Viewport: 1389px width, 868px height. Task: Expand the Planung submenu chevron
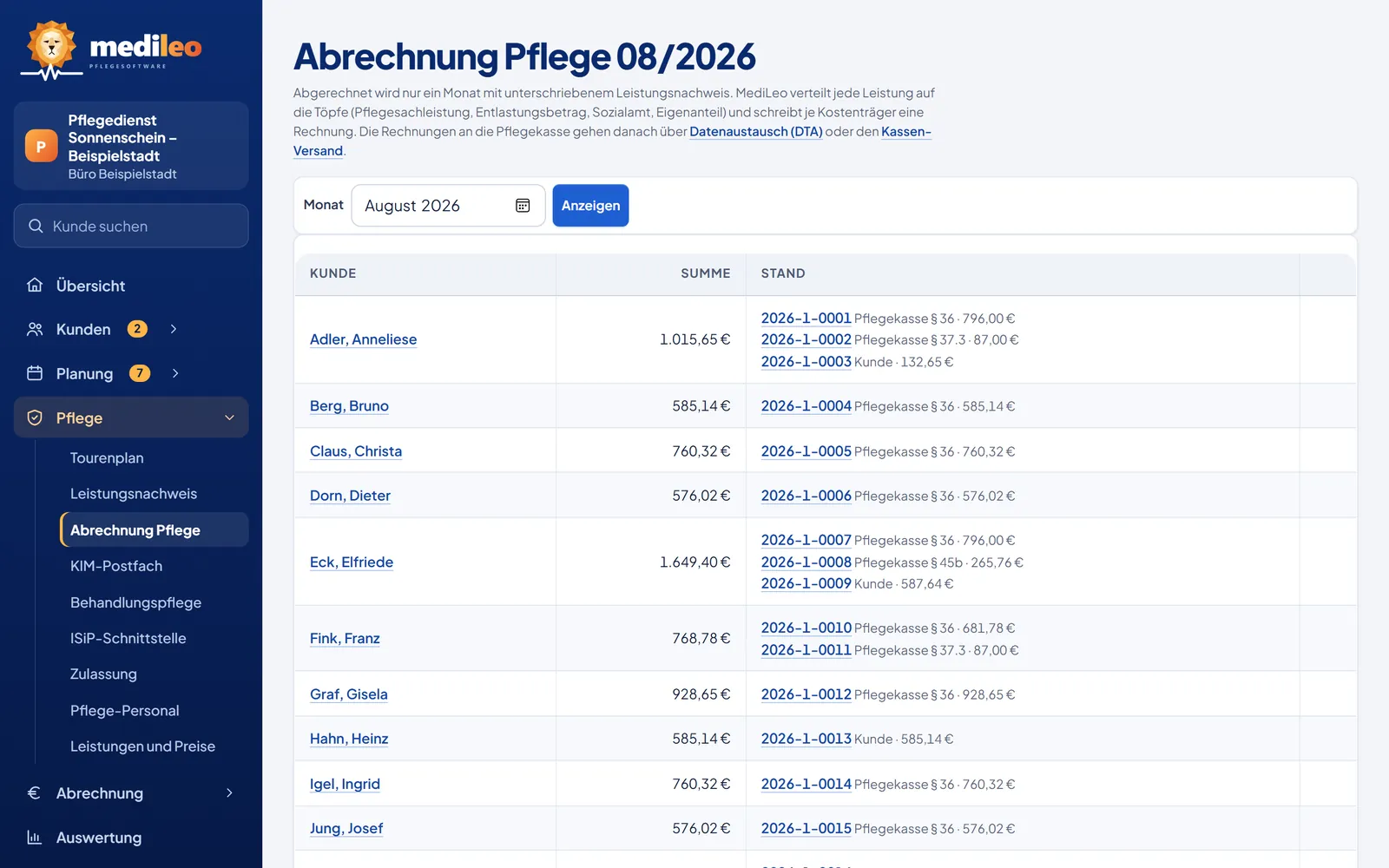[175, 373]
